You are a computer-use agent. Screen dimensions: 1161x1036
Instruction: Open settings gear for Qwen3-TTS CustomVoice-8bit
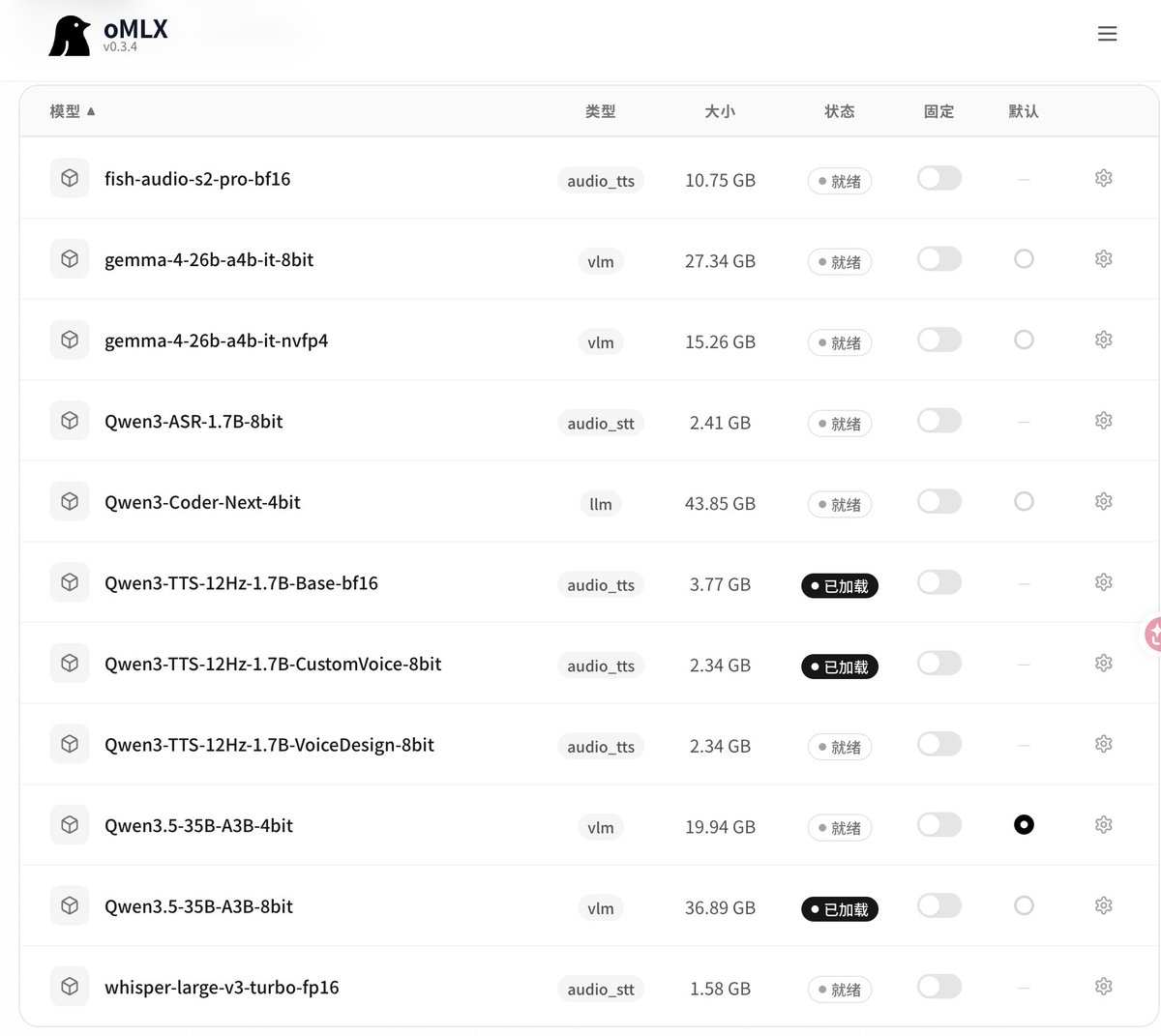point(1103,663)
